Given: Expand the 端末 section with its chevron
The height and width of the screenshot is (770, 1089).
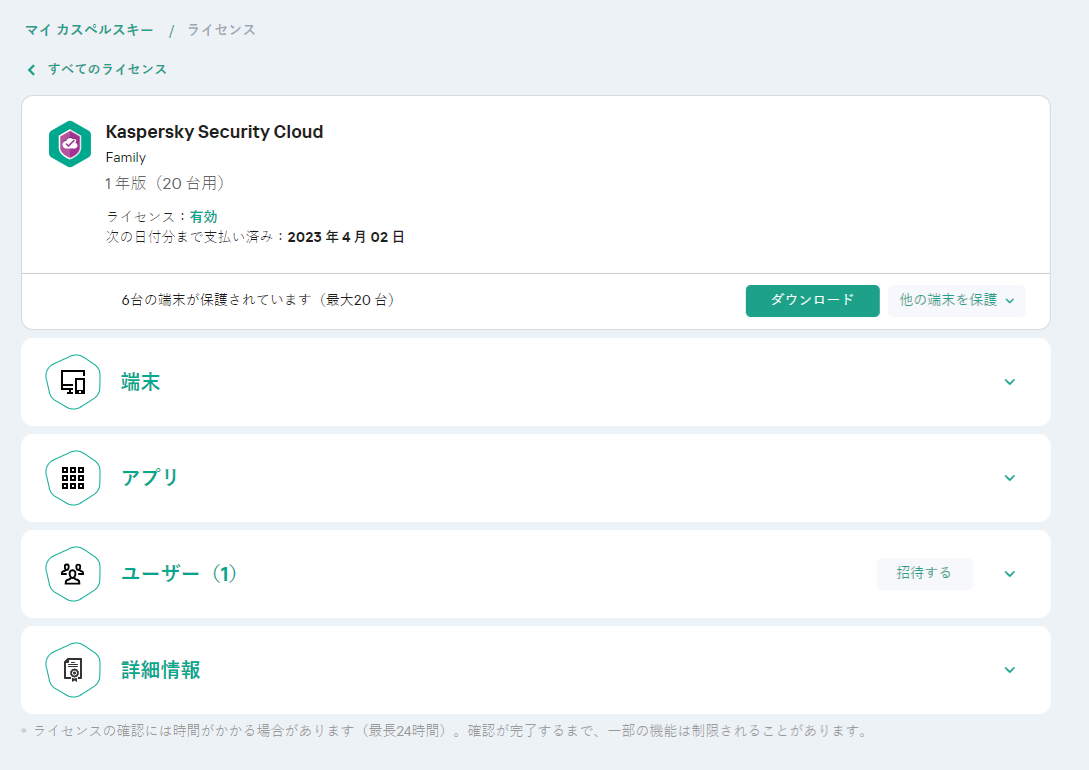Looking at the screenshot, I should click(1009, 382).
